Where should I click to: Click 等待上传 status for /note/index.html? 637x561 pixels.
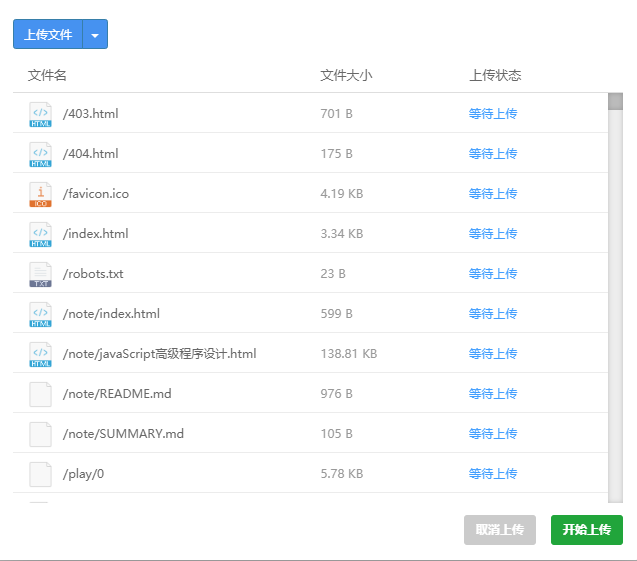click(493, 314)
